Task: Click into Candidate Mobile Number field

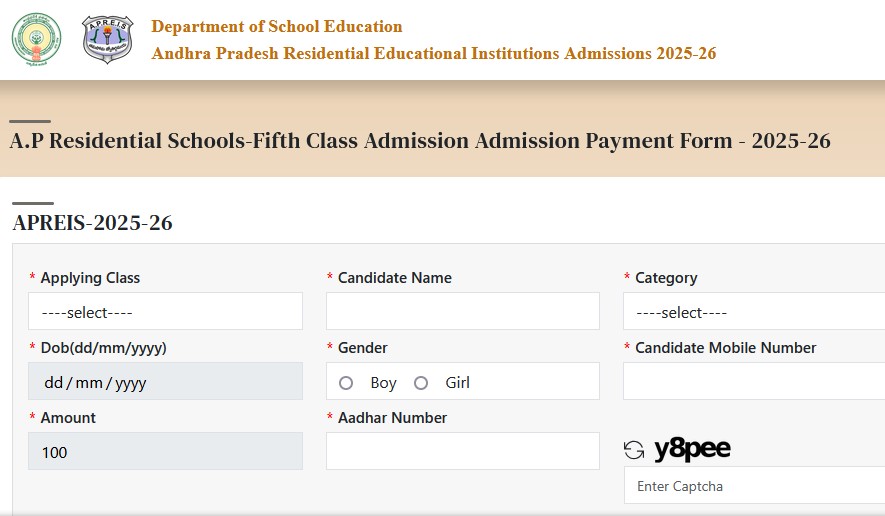Action: tap(753, 382)
